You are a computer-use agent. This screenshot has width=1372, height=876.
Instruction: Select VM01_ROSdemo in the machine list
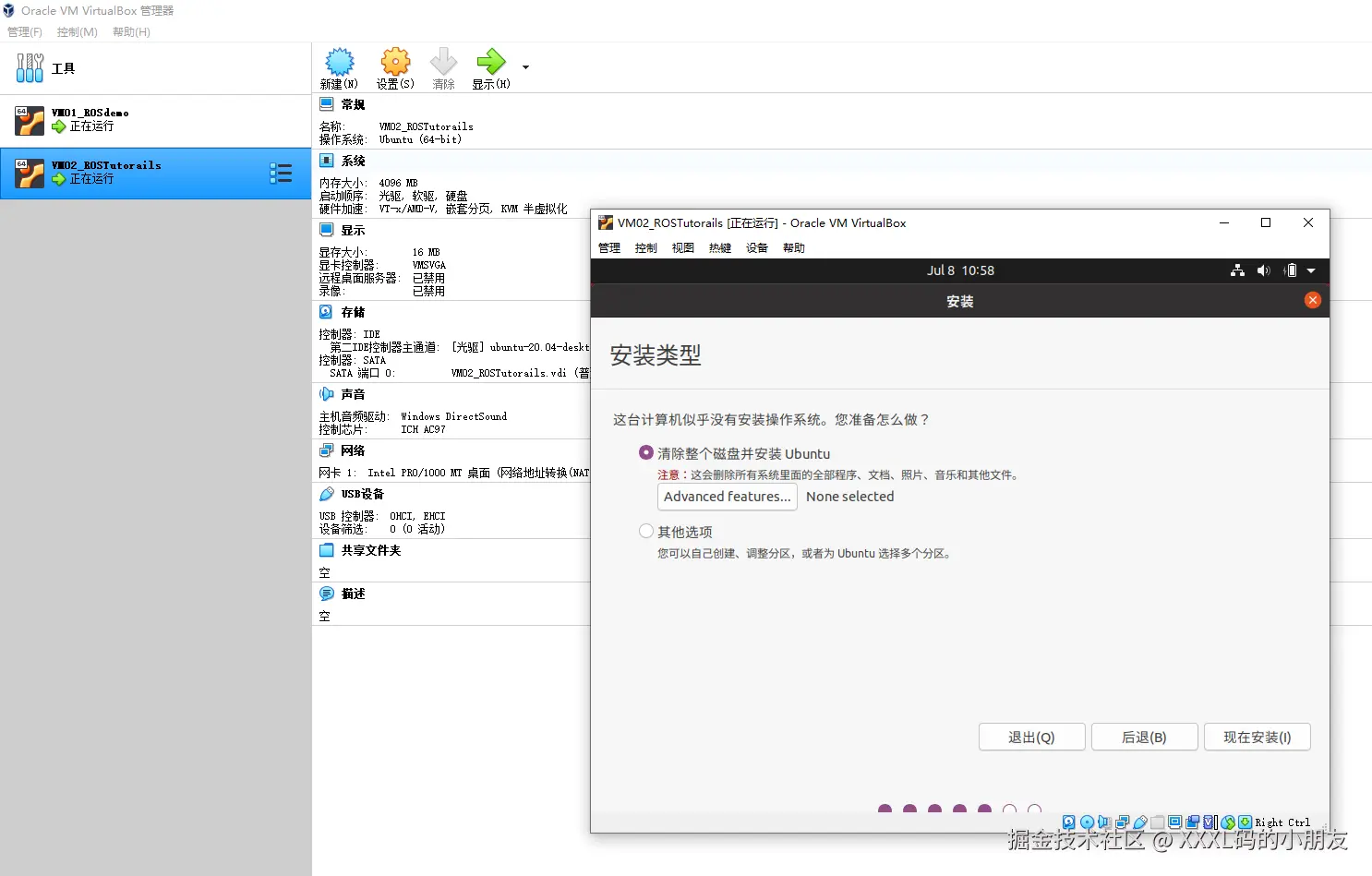(x=155, y=120)
